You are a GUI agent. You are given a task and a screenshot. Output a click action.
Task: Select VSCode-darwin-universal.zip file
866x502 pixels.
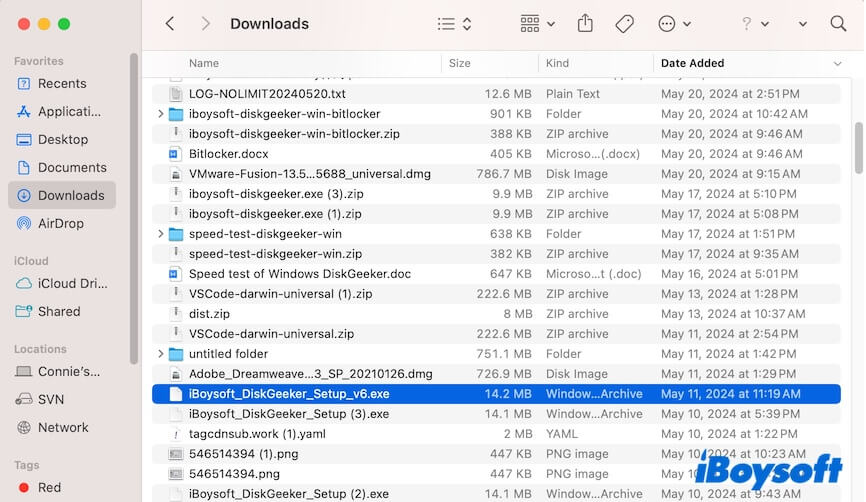[496, 334]
